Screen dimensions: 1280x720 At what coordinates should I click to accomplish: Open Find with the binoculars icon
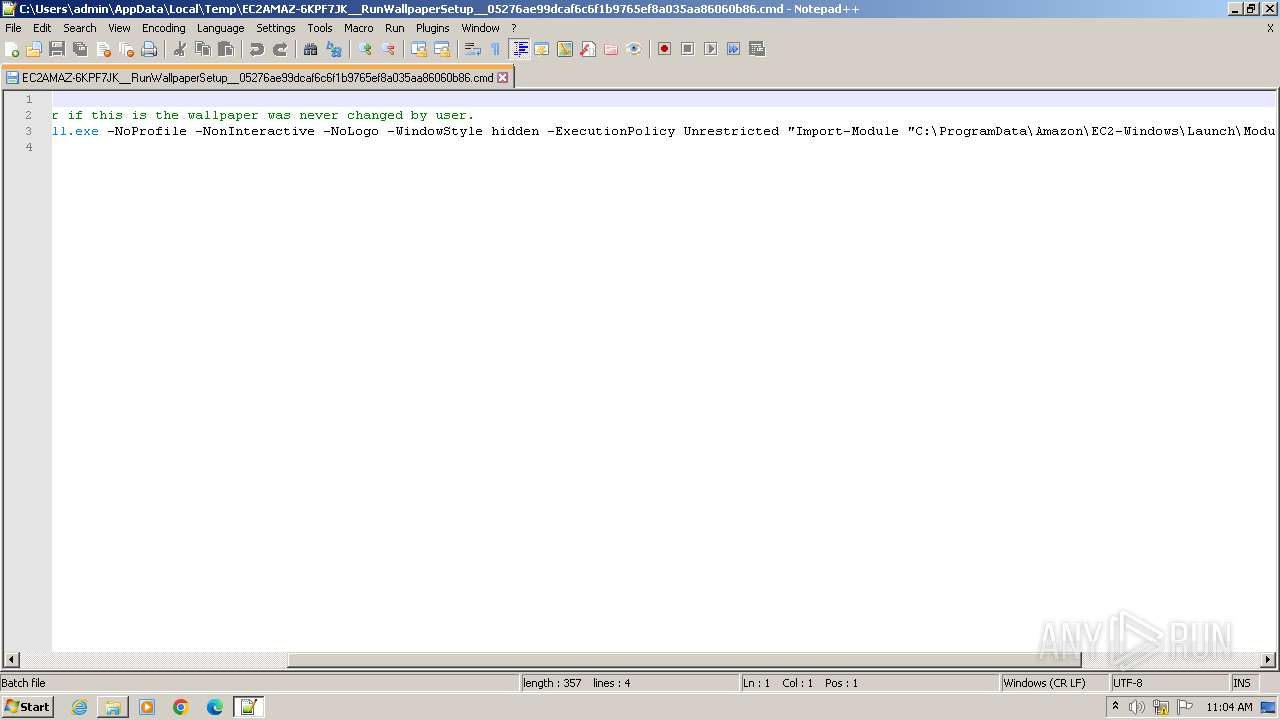tap(311, 49)
